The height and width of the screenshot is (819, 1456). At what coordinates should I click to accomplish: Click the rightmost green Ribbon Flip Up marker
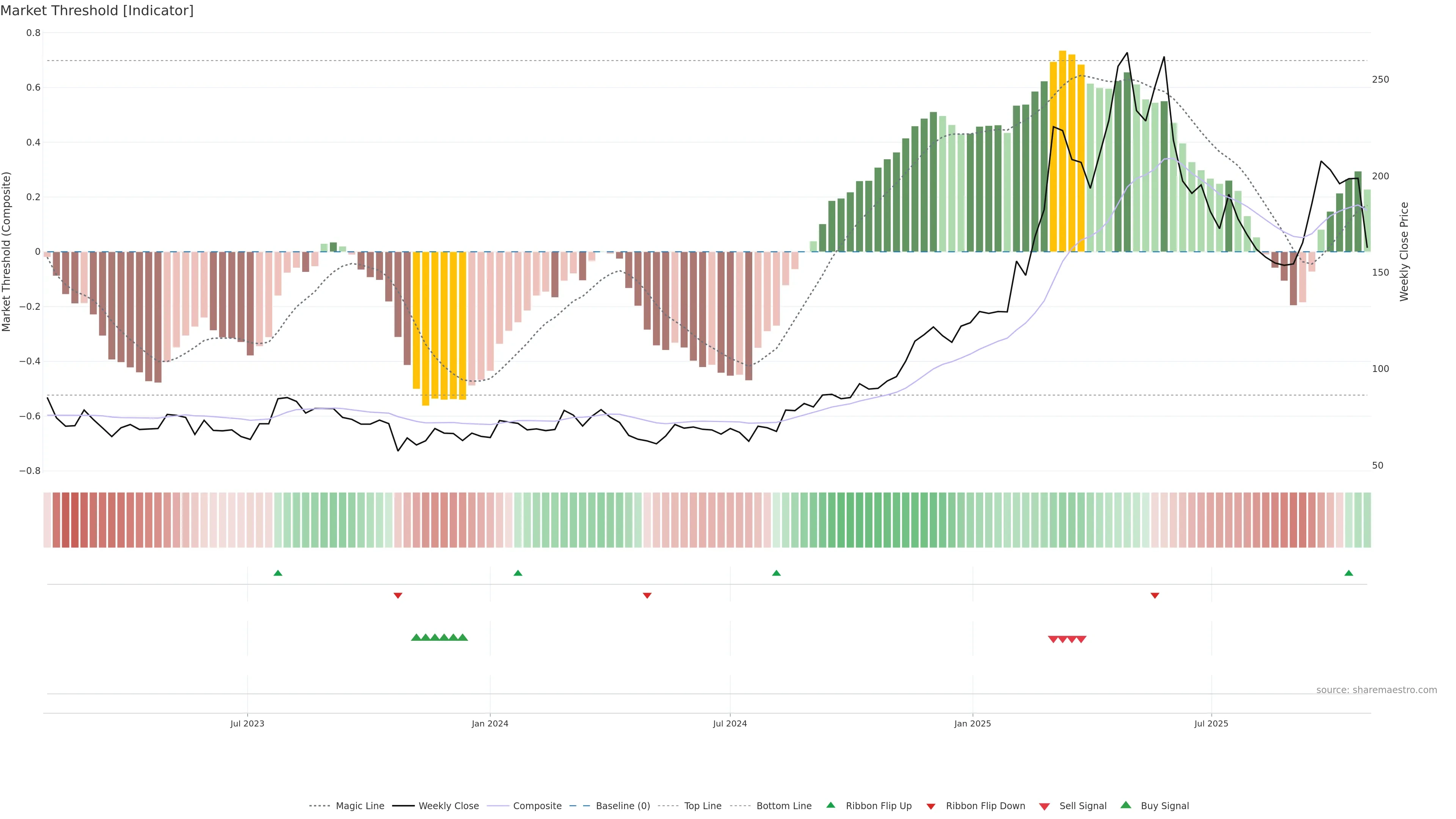pyautogui.click(x=1349, y=573)
